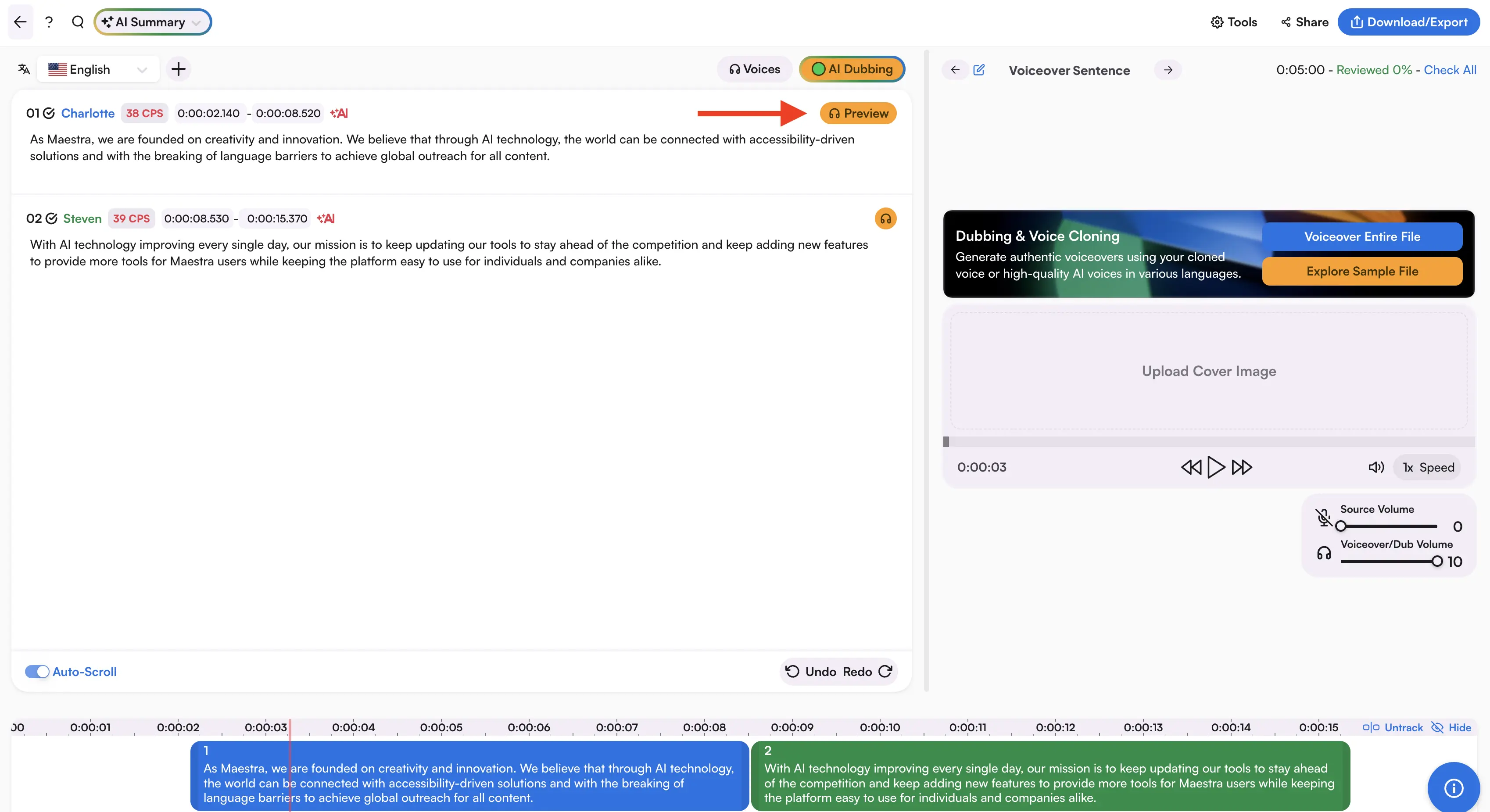
Task: Click the 38 CPS badge
Action: click(145, 113)
